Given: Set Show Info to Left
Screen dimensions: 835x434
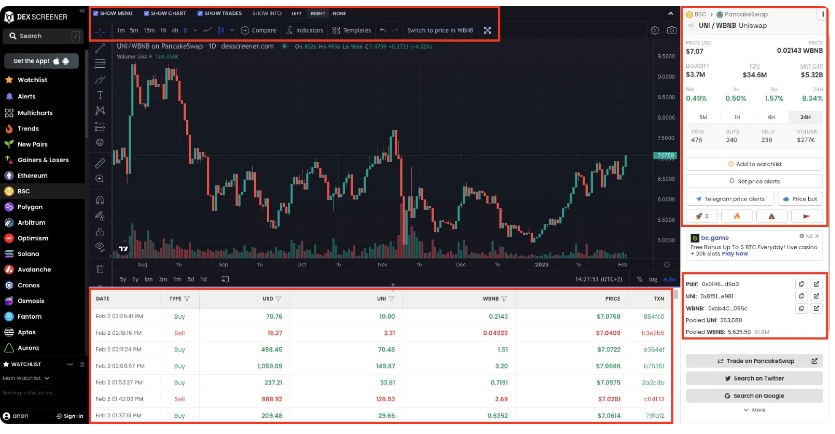Looking at the screenshot, I should [x=297, y=13].
